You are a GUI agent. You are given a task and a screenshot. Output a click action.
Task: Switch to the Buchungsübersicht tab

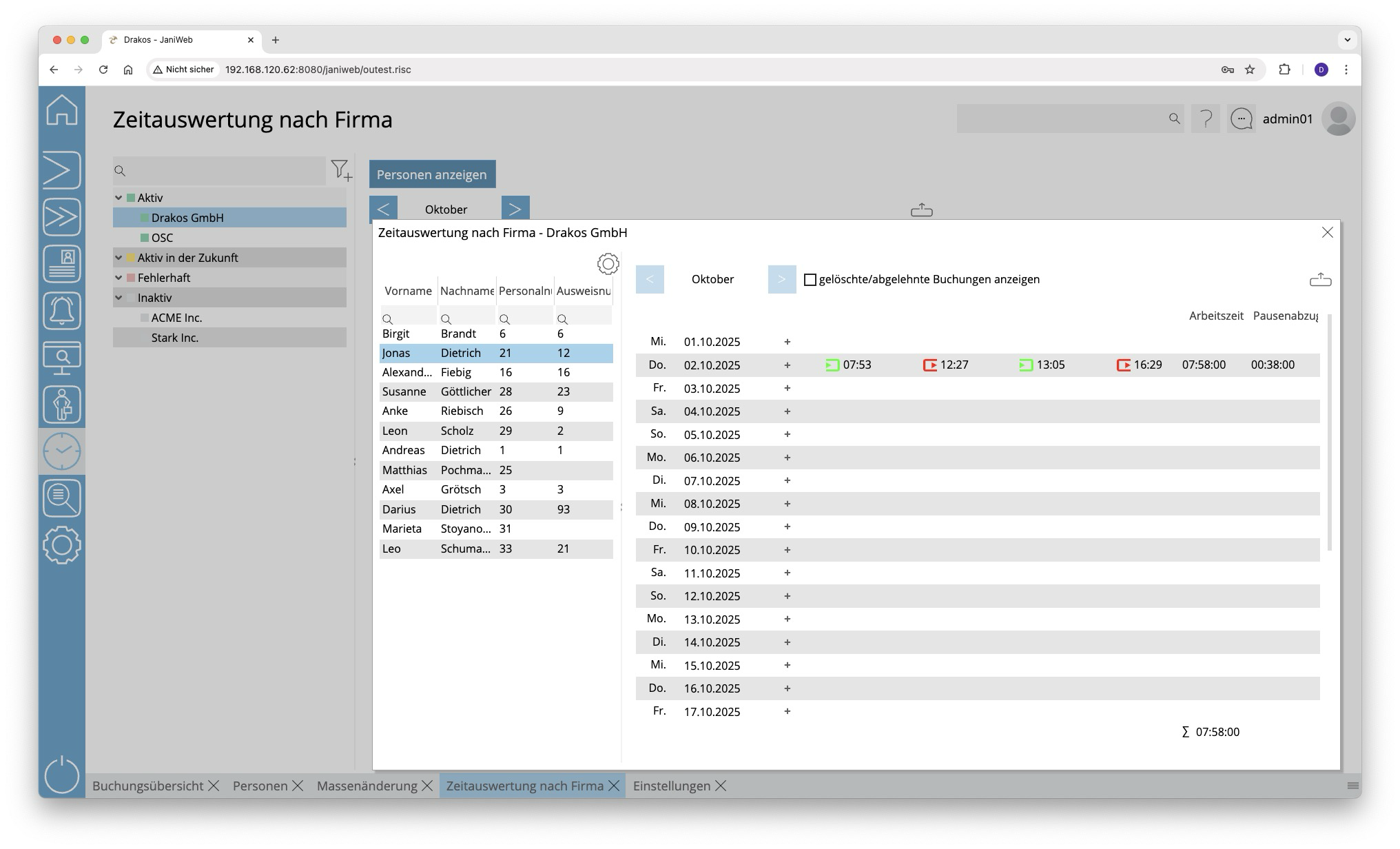coord(147,786)
